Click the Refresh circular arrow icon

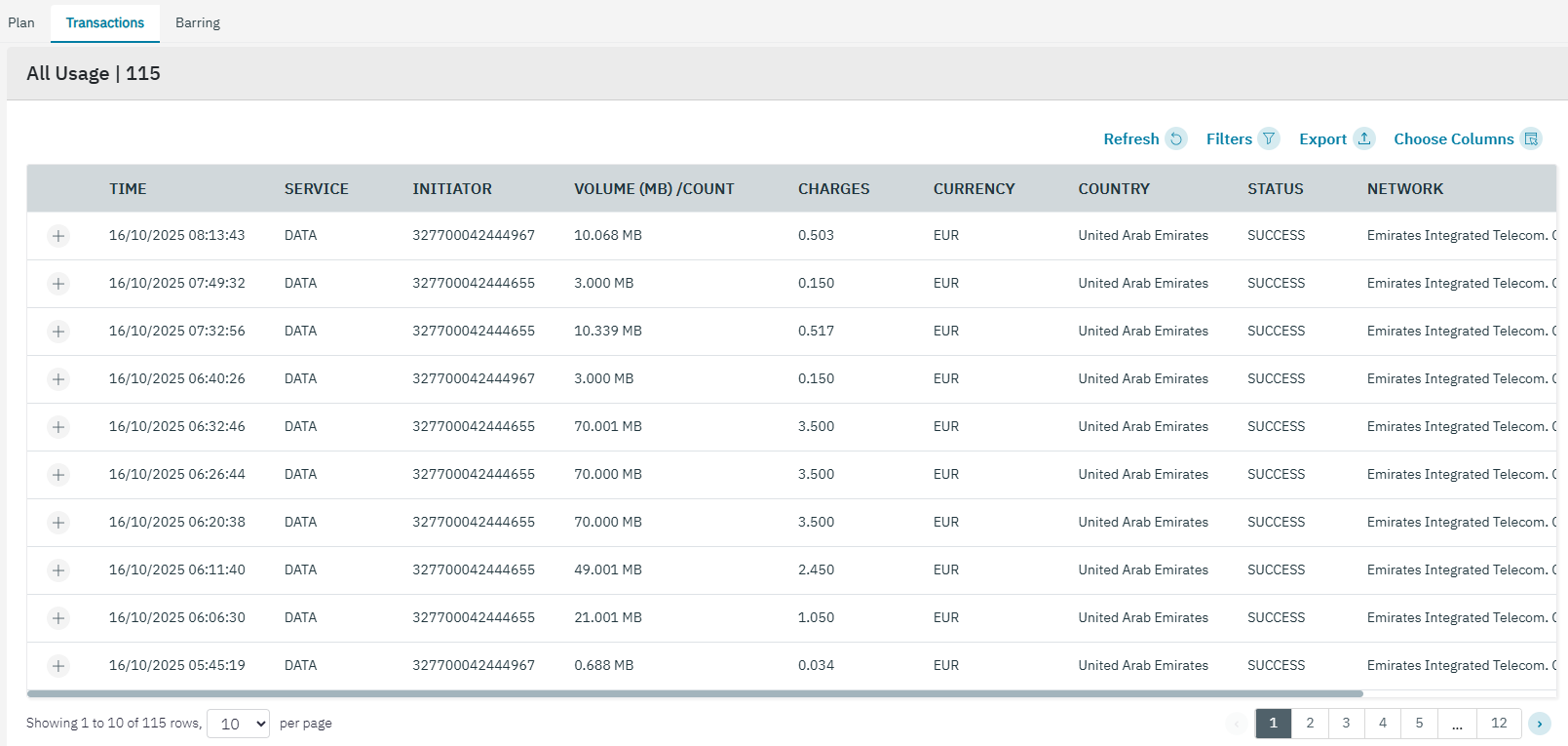(1176, 138)
